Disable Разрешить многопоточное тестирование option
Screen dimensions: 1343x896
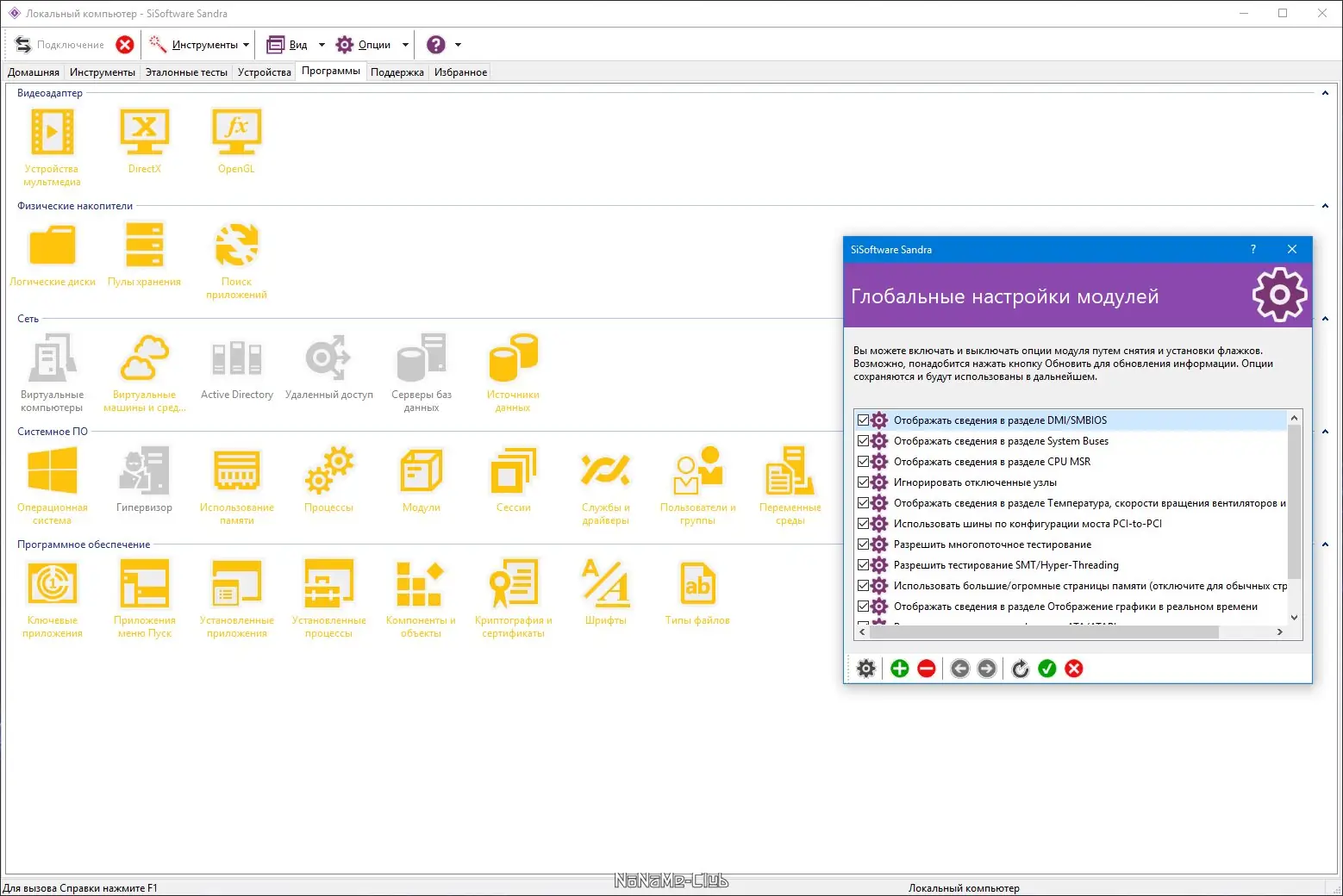pyautogui.click(x=863, y=544)
